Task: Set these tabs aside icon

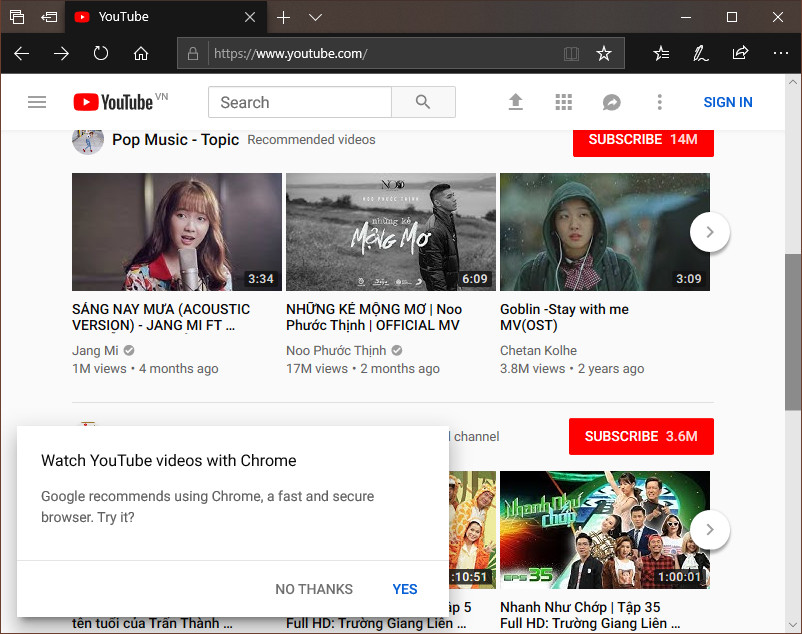Action: pyautogui.click(x=49, y=17)
